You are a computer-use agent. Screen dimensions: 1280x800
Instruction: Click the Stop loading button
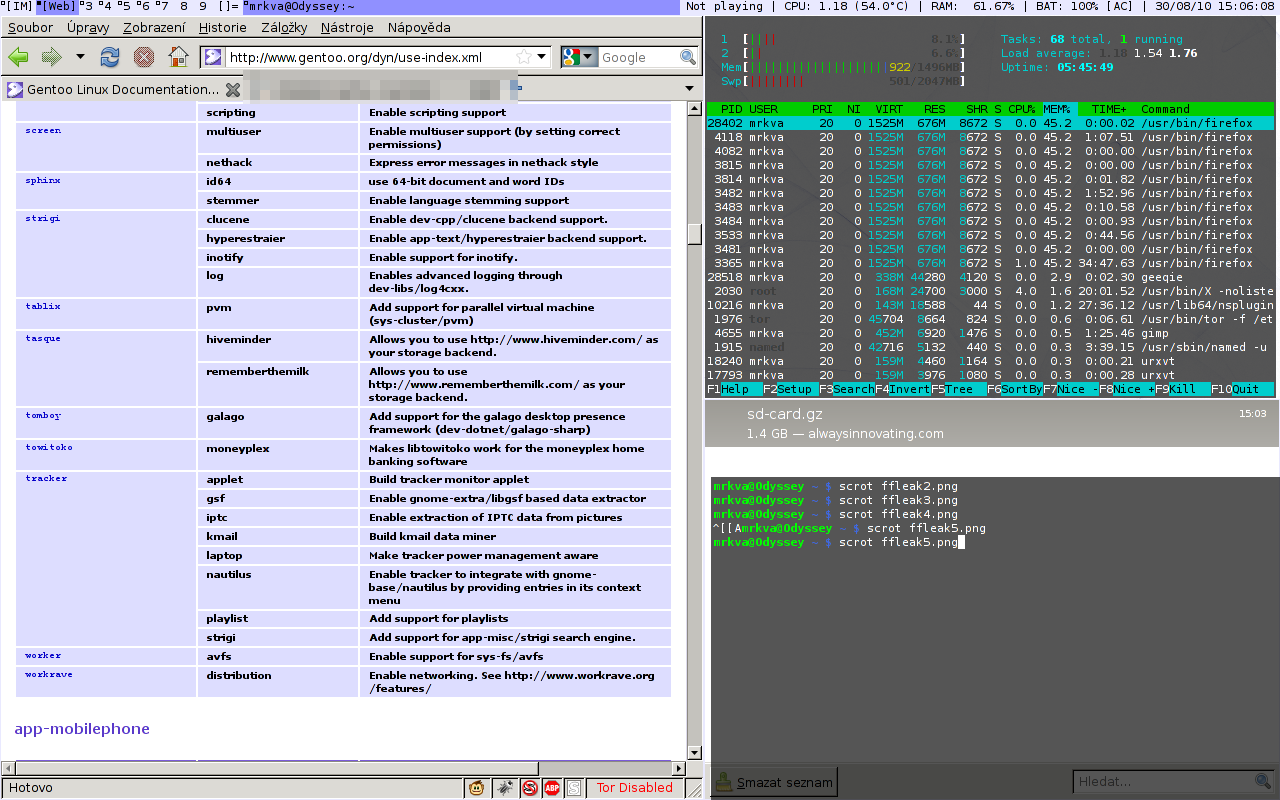pyautogui.click(x=144, y=57)
